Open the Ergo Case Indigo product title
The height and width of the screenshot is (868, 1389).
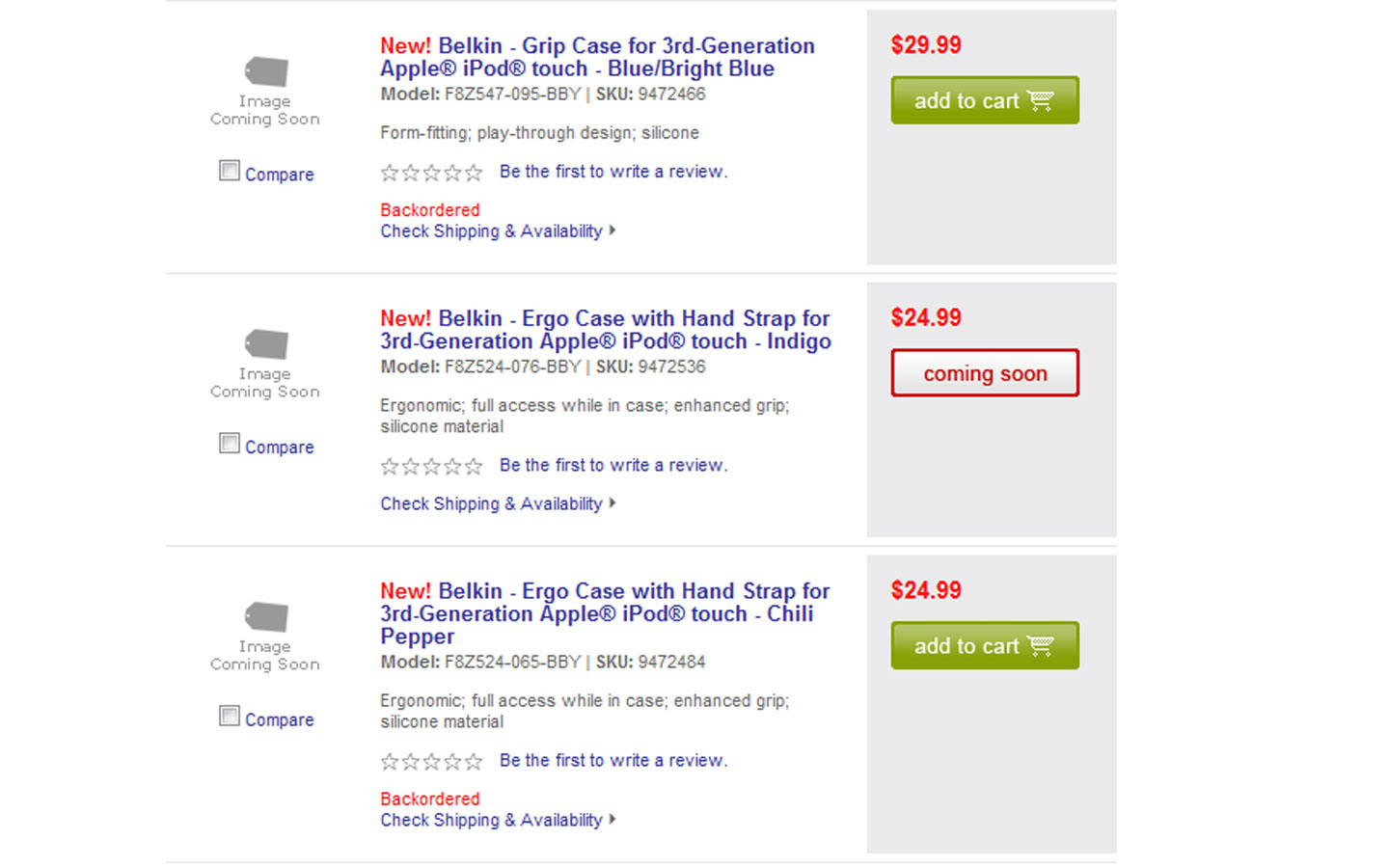[x=605, y=330]
